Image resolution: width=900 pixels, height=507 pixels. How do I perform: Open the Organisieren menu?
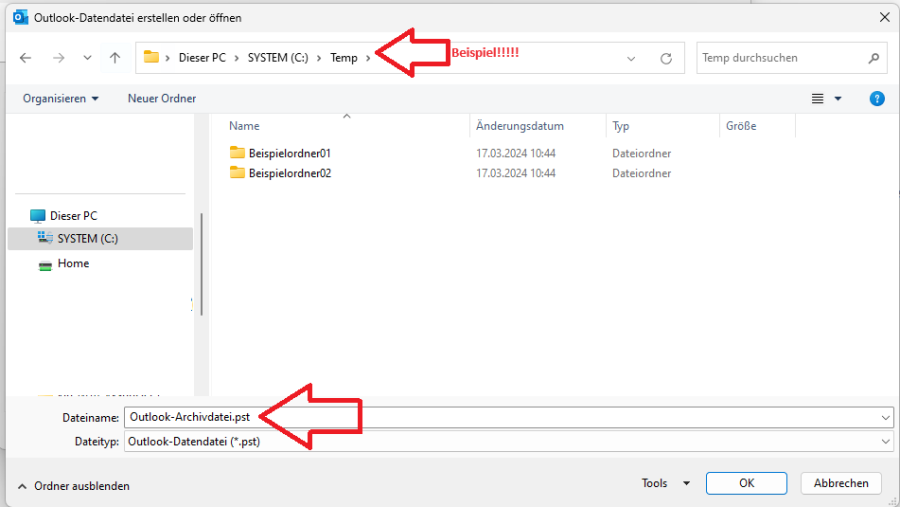60,99
